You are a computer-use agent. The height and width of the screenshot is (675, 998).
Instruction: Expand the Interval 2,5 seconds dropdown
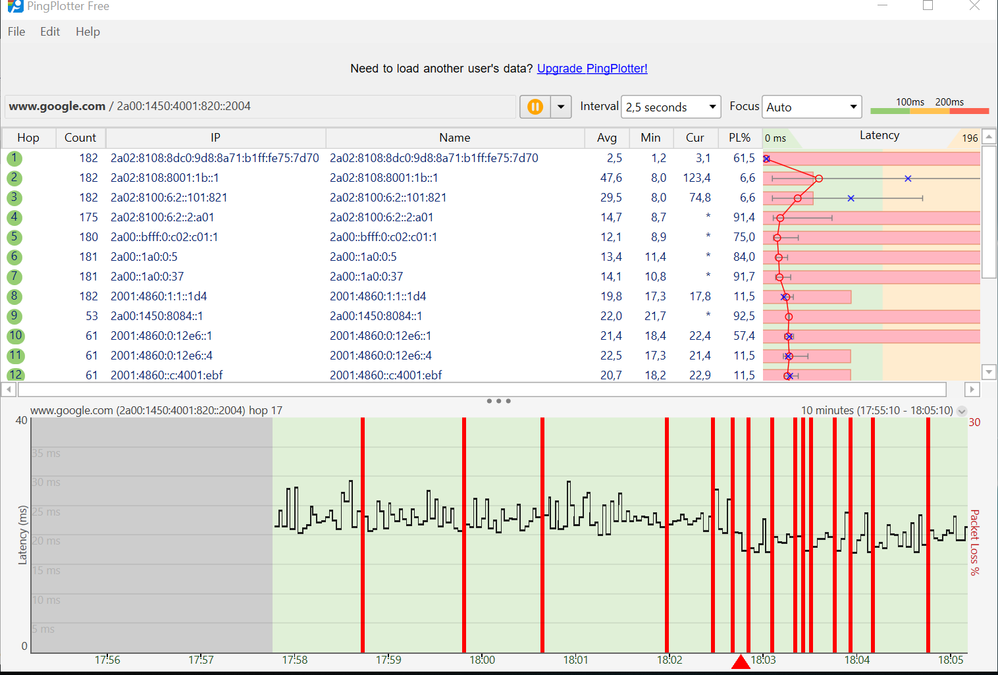670,107
